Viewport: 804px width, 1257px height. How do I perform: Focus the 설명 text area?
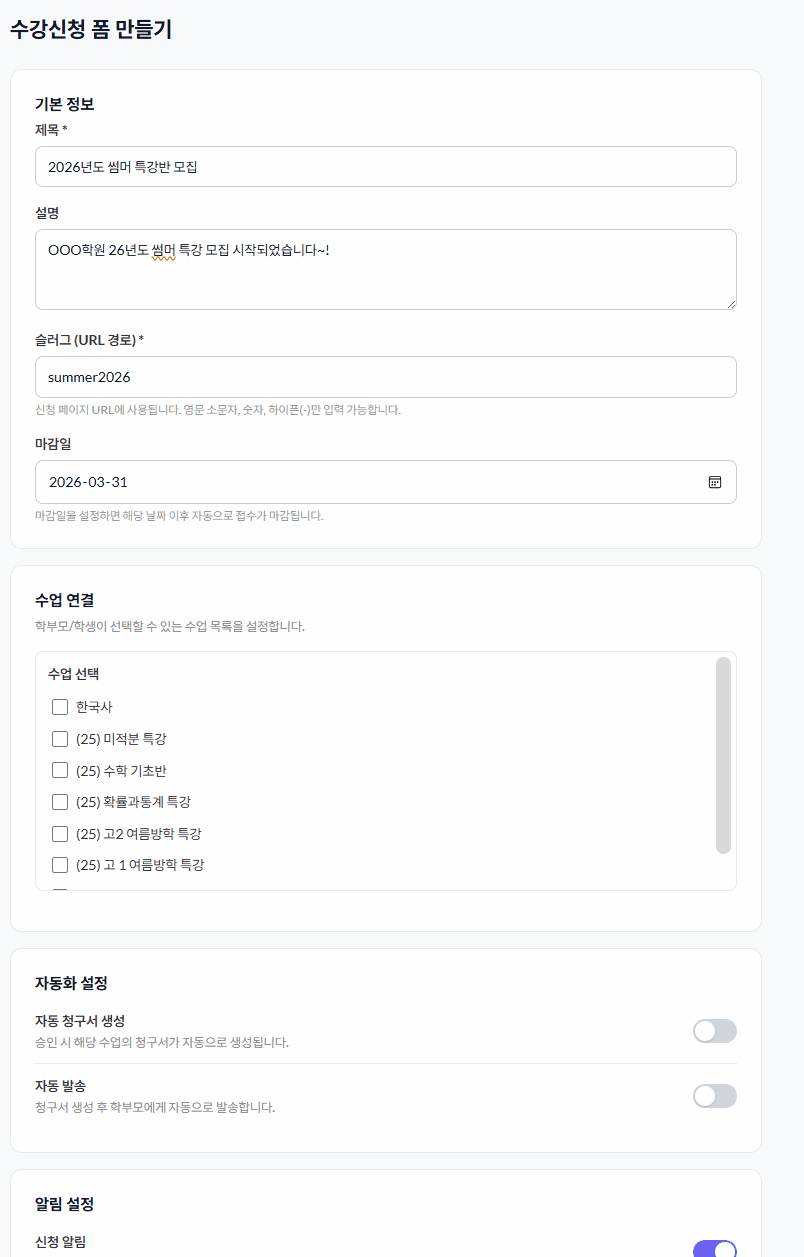coord(385,270)
